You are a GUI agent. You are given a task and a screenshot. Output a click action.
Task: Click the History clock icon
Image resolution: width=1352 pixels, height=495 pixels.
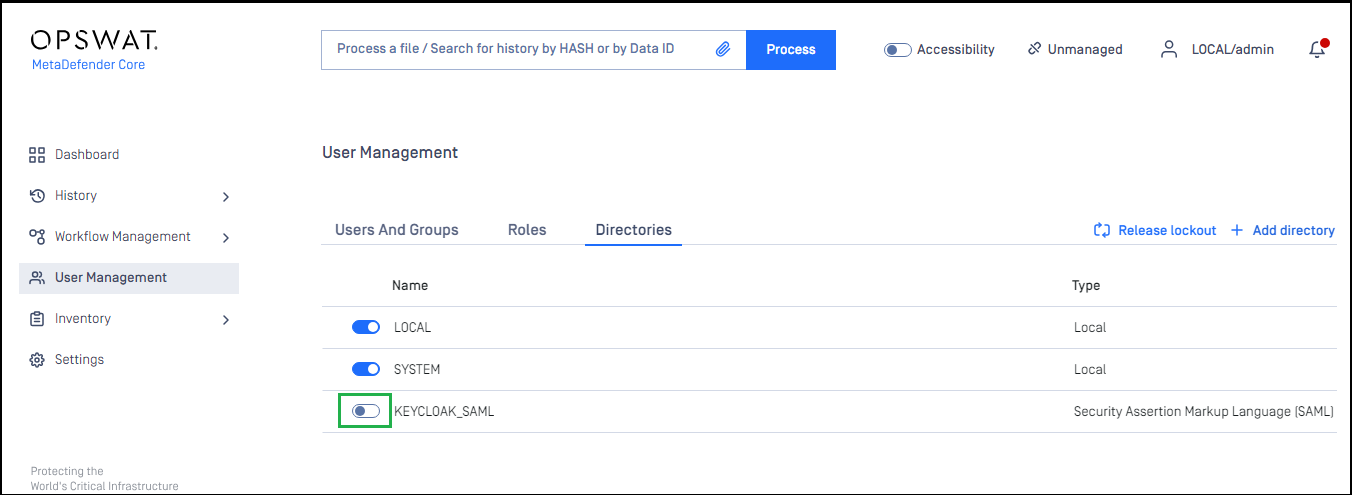pos(37,196)
